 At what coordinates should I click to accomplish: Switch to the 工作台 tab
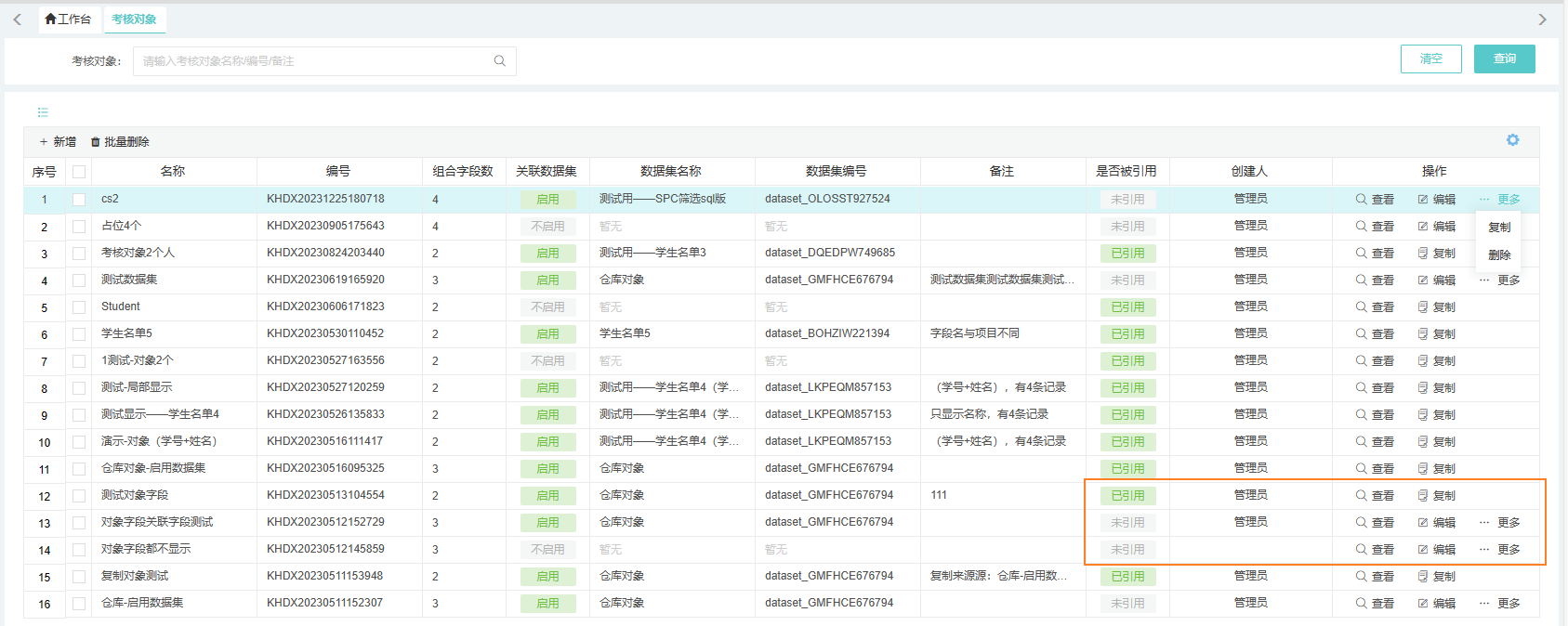pos(68,20)
